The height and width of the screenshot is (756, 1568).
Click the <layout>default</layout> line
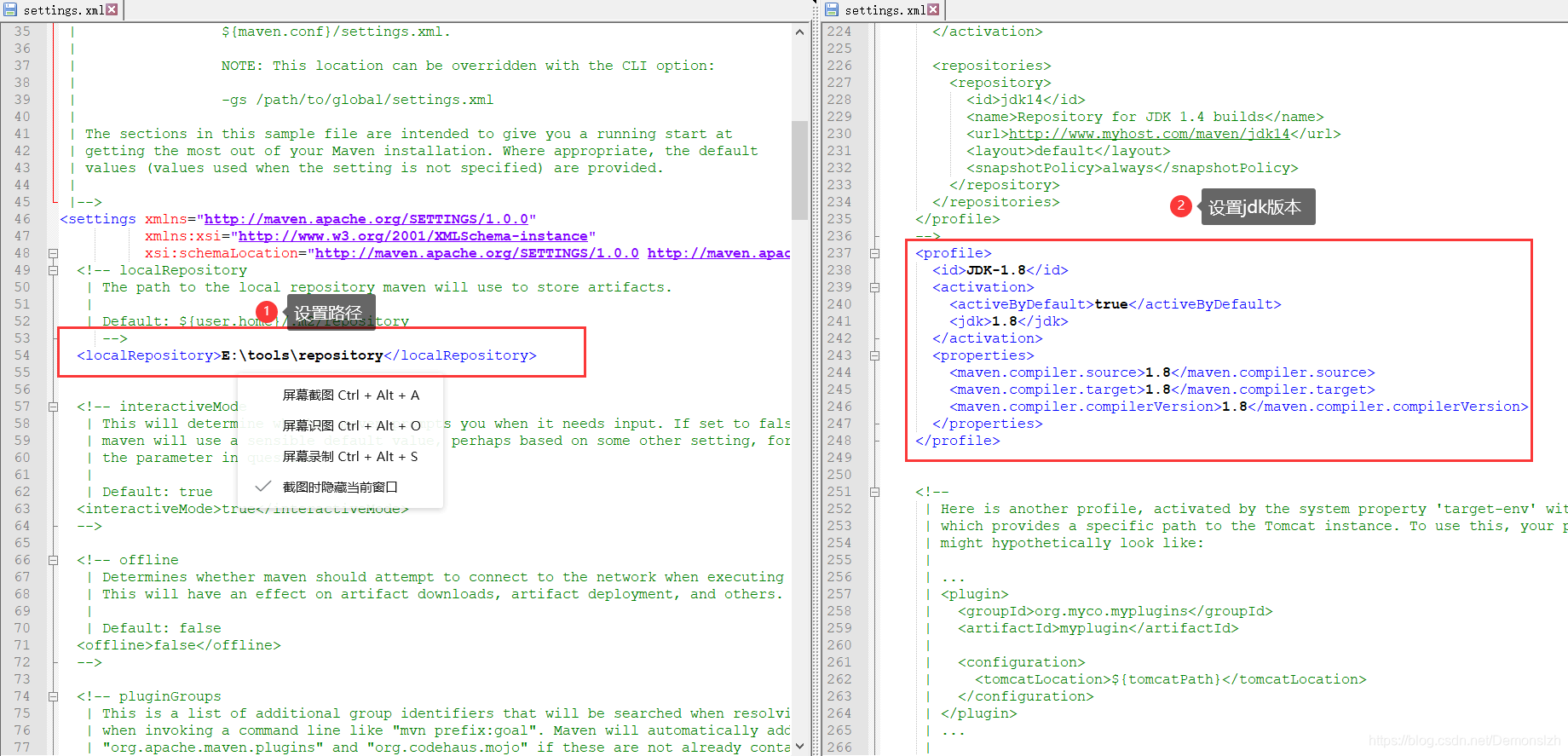pyautogui.click(x=1069, y=151)
